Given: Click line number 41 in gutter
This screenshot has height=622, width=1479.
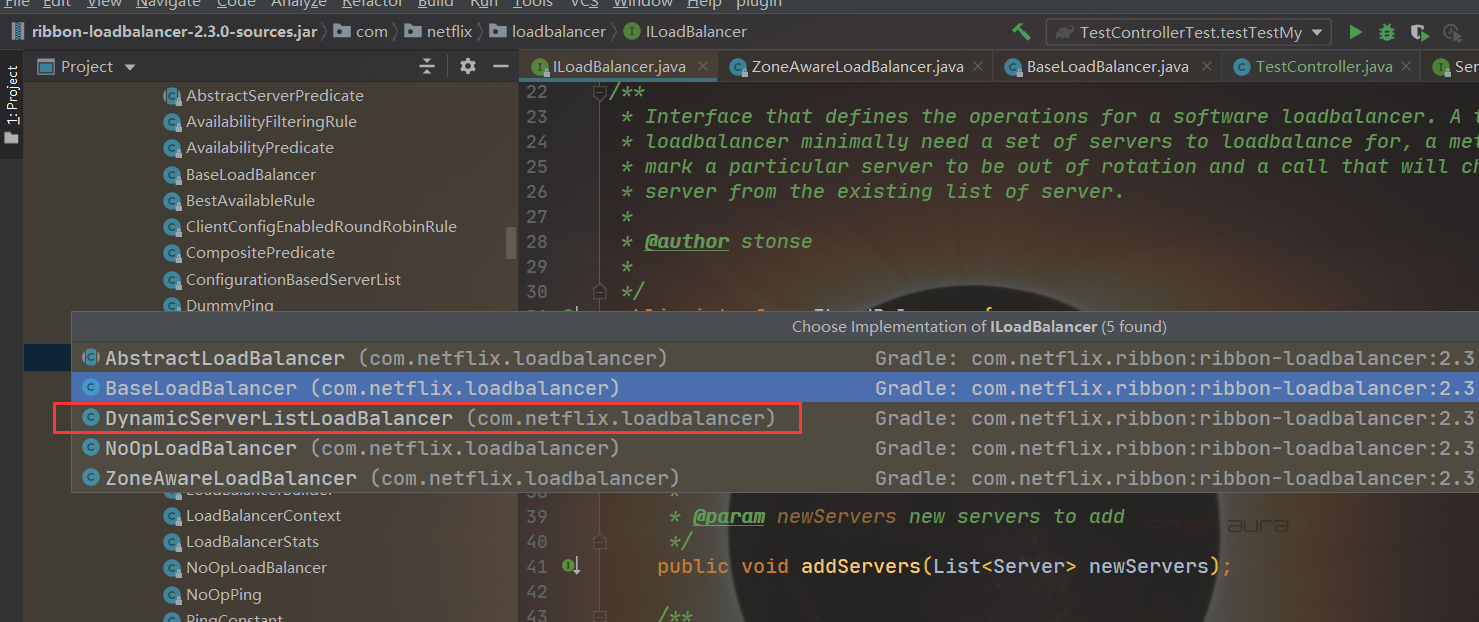Looking at the screenshot, I should pos(537,567).
